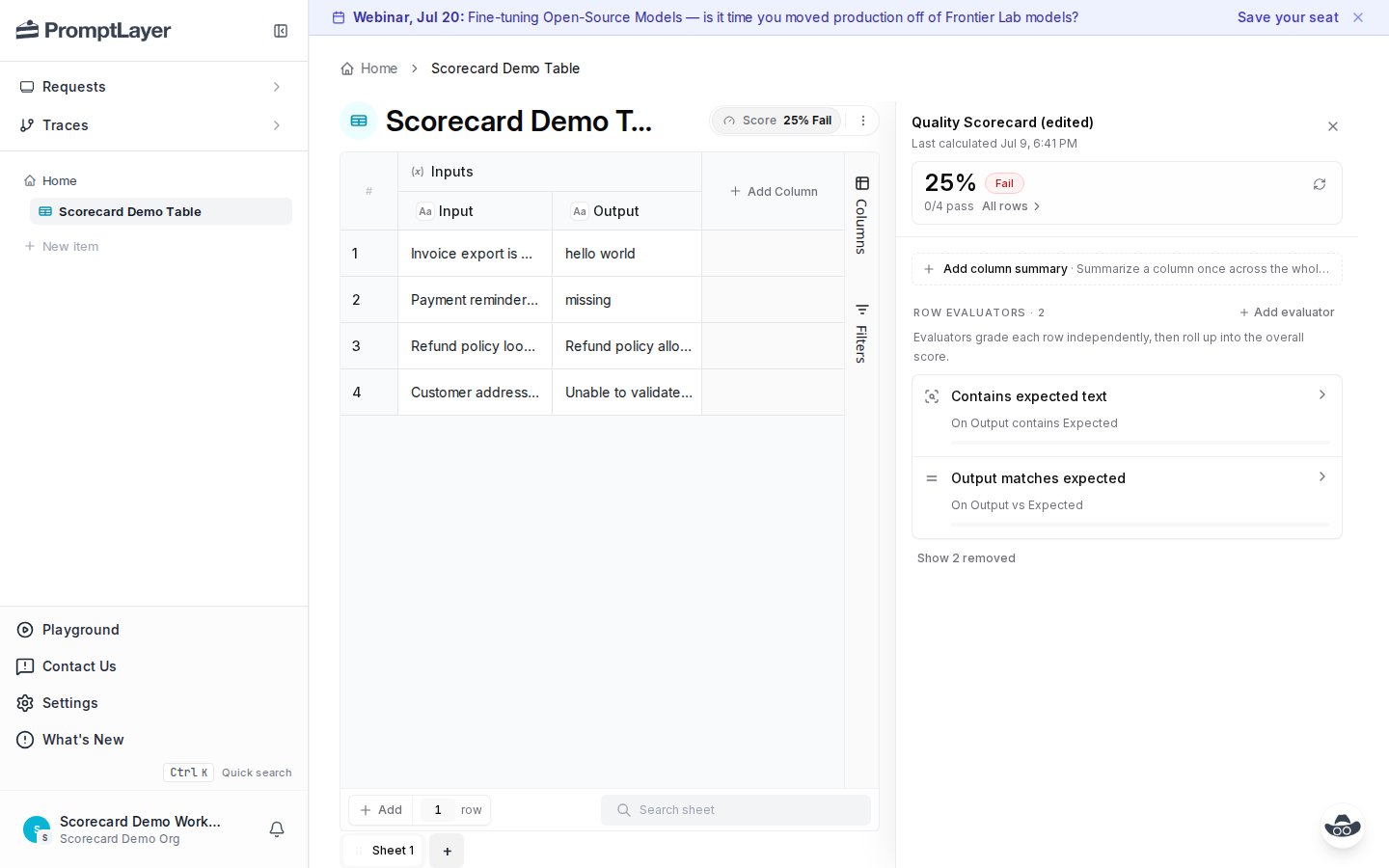The height and width of the screenshot is (868, 1389).
Task: Click Show 2 removed
Action: (x=967, y=558)
